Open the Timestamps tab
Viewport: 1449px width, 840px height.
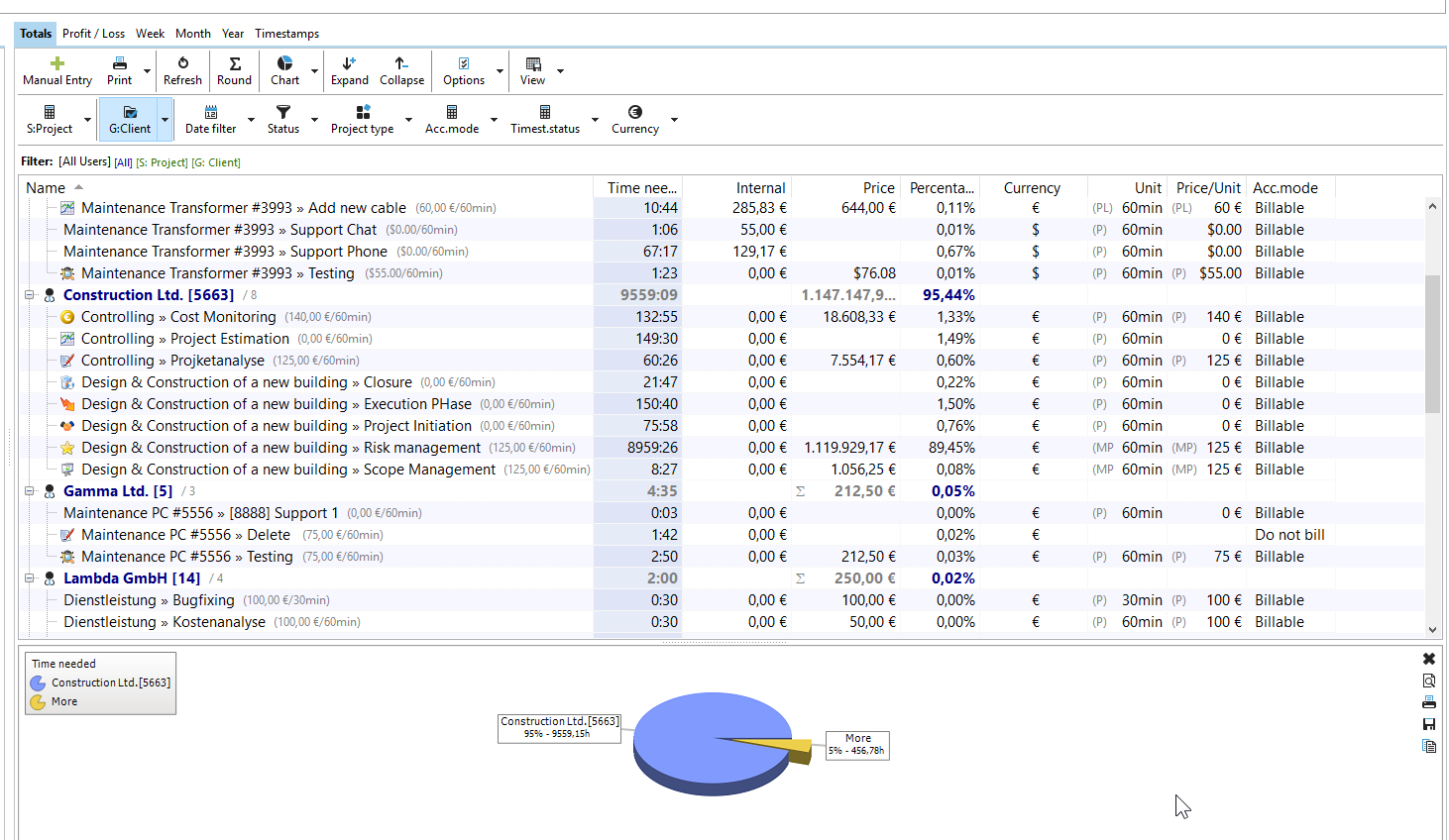click(x=286, y=34)
